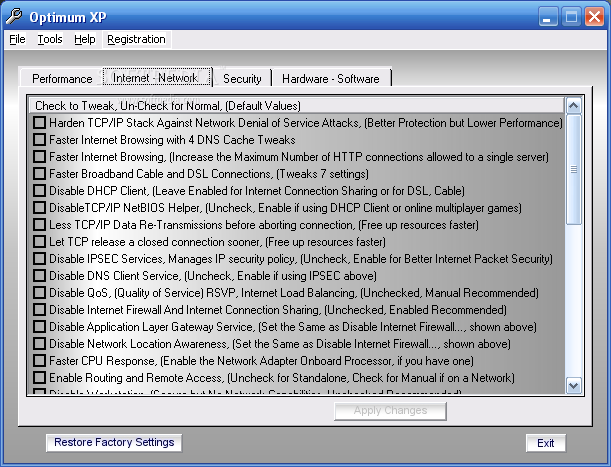Check Disable Application Layer Gateway Service
The width and height of the screenshot is (611, 467).
click(x=39, y=327)
